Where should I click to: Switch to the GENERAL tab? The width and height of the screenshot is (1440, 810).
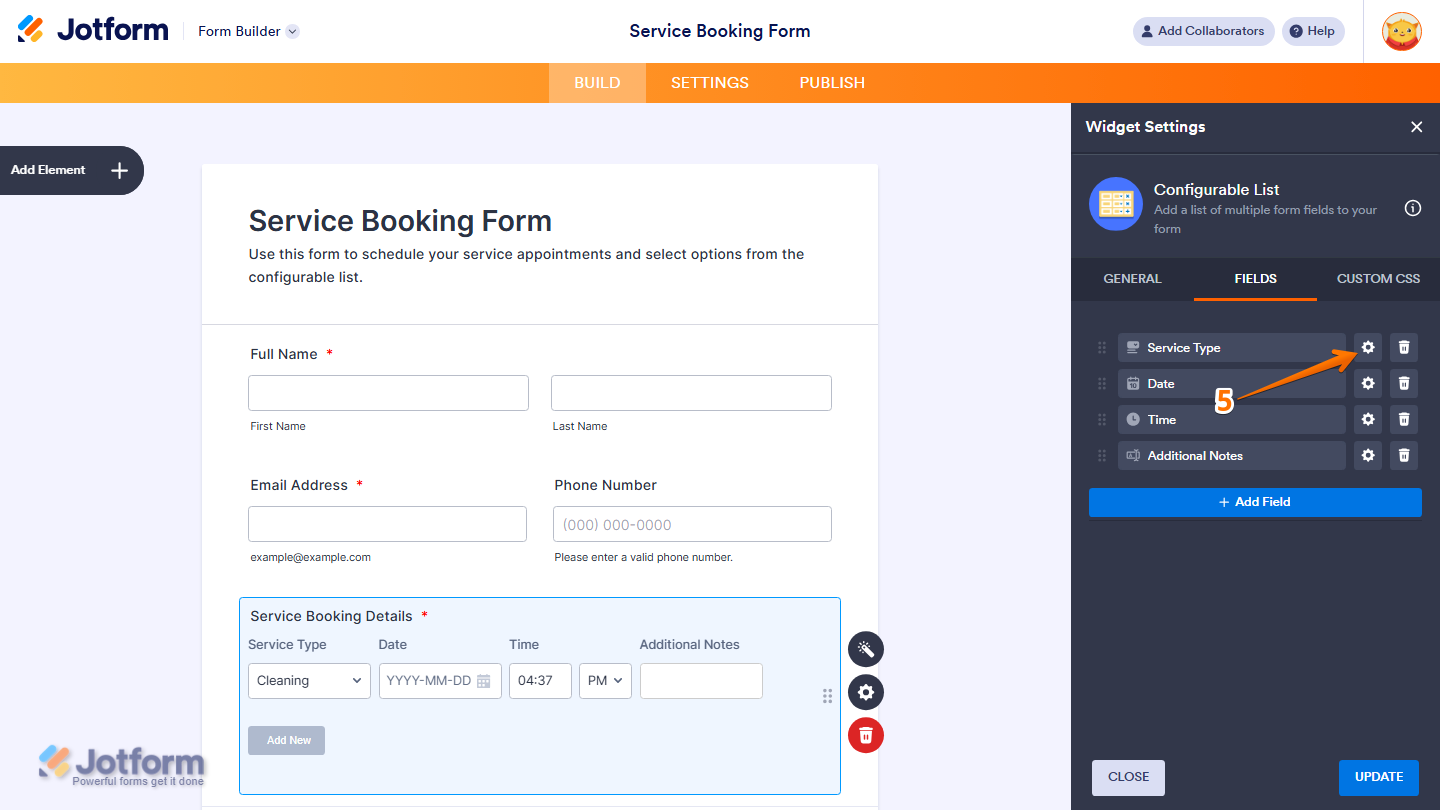pyautogui.click(x=1132, y=279)
